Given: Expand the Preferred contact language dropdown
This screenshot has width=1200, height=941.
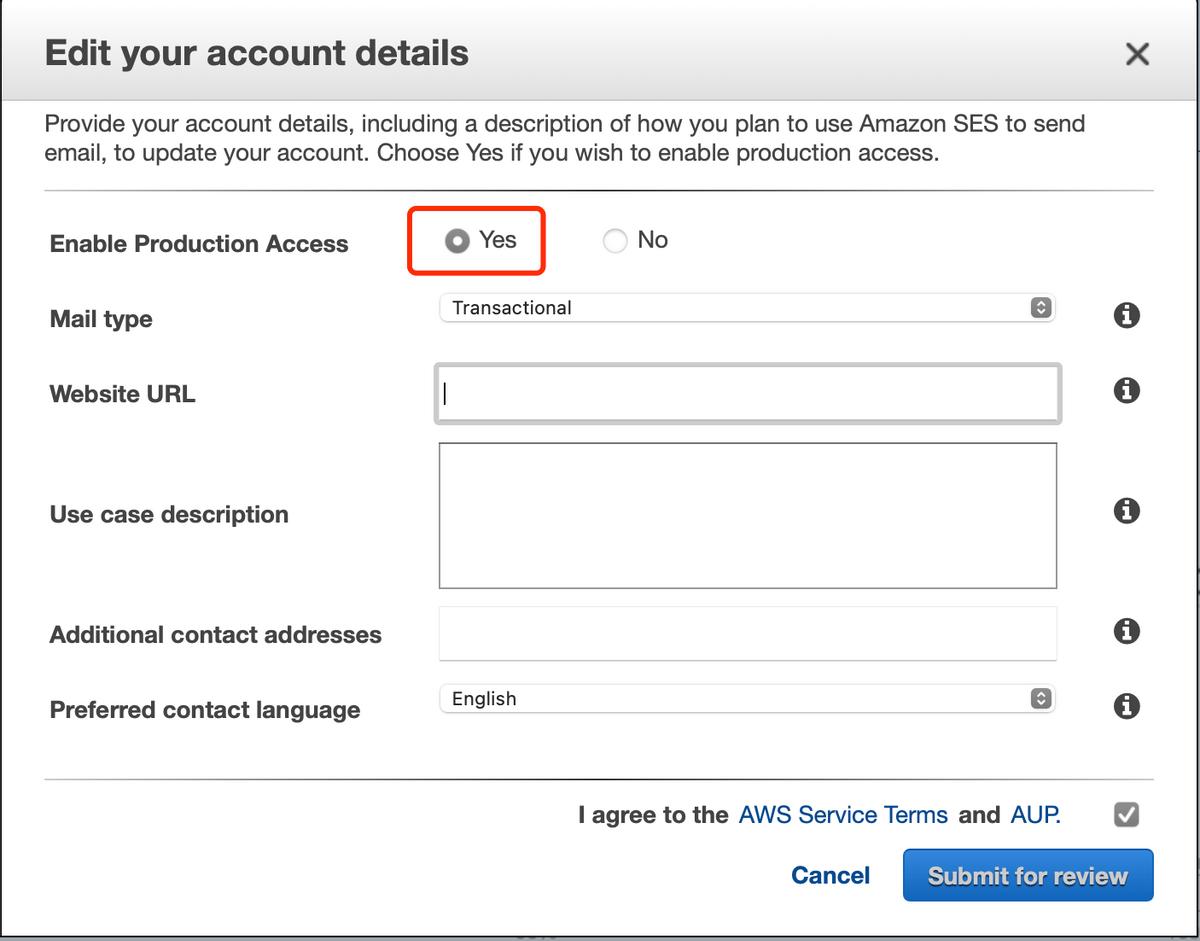Looking at the screenshot, I should pos(746,699).
